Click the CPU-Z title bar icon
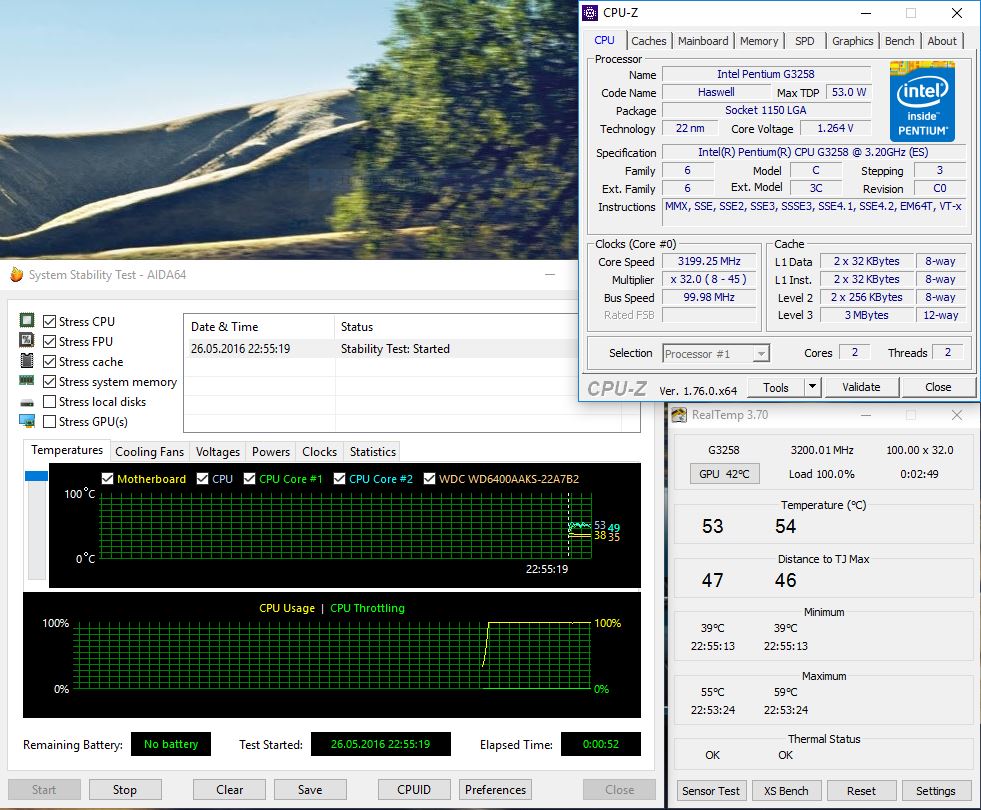This screenshot has height=810, width=981. pos(591,13)
